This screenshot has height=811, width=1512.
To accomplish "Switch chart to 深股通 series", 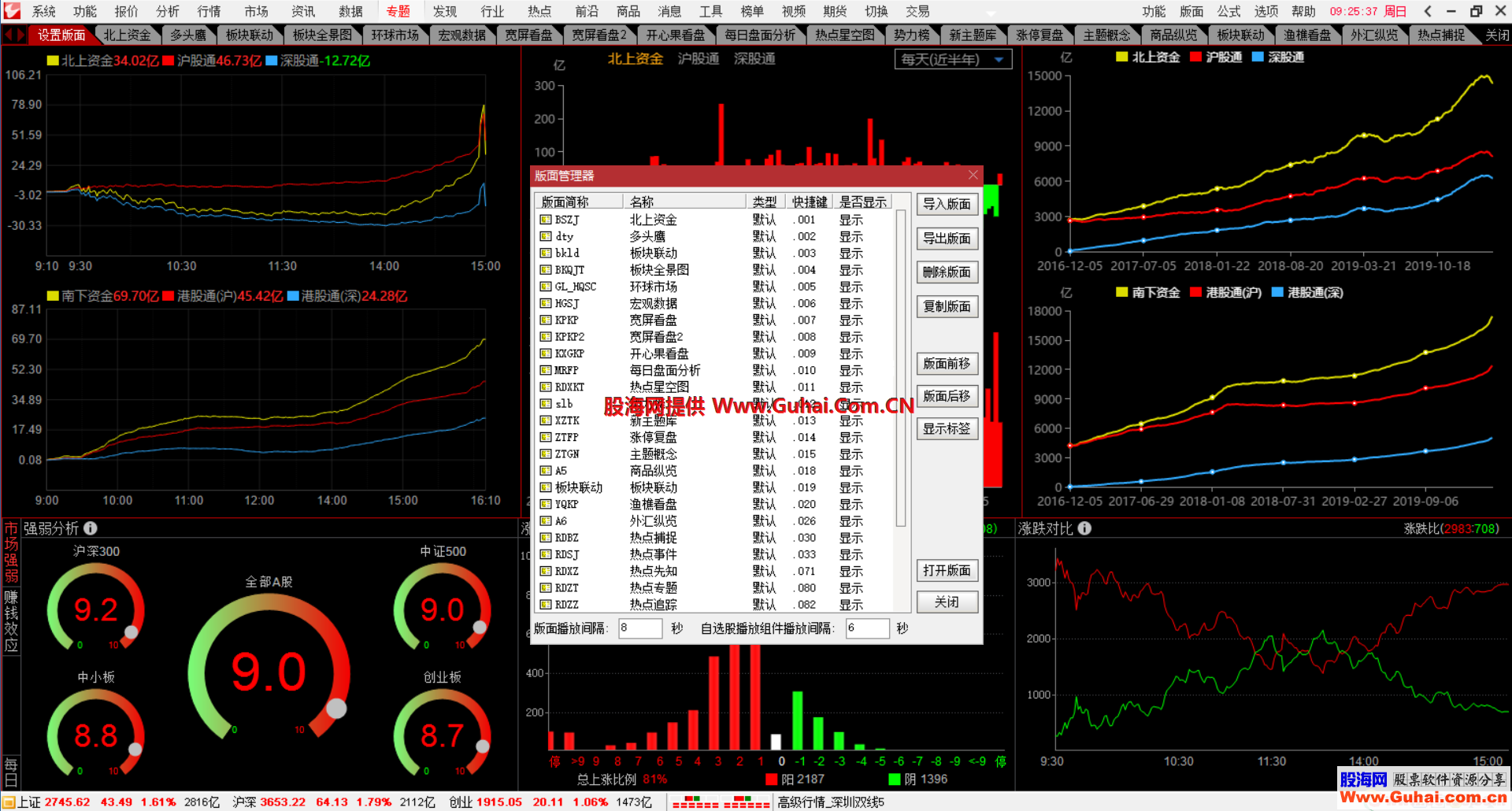I will click(x=754, y=59).
